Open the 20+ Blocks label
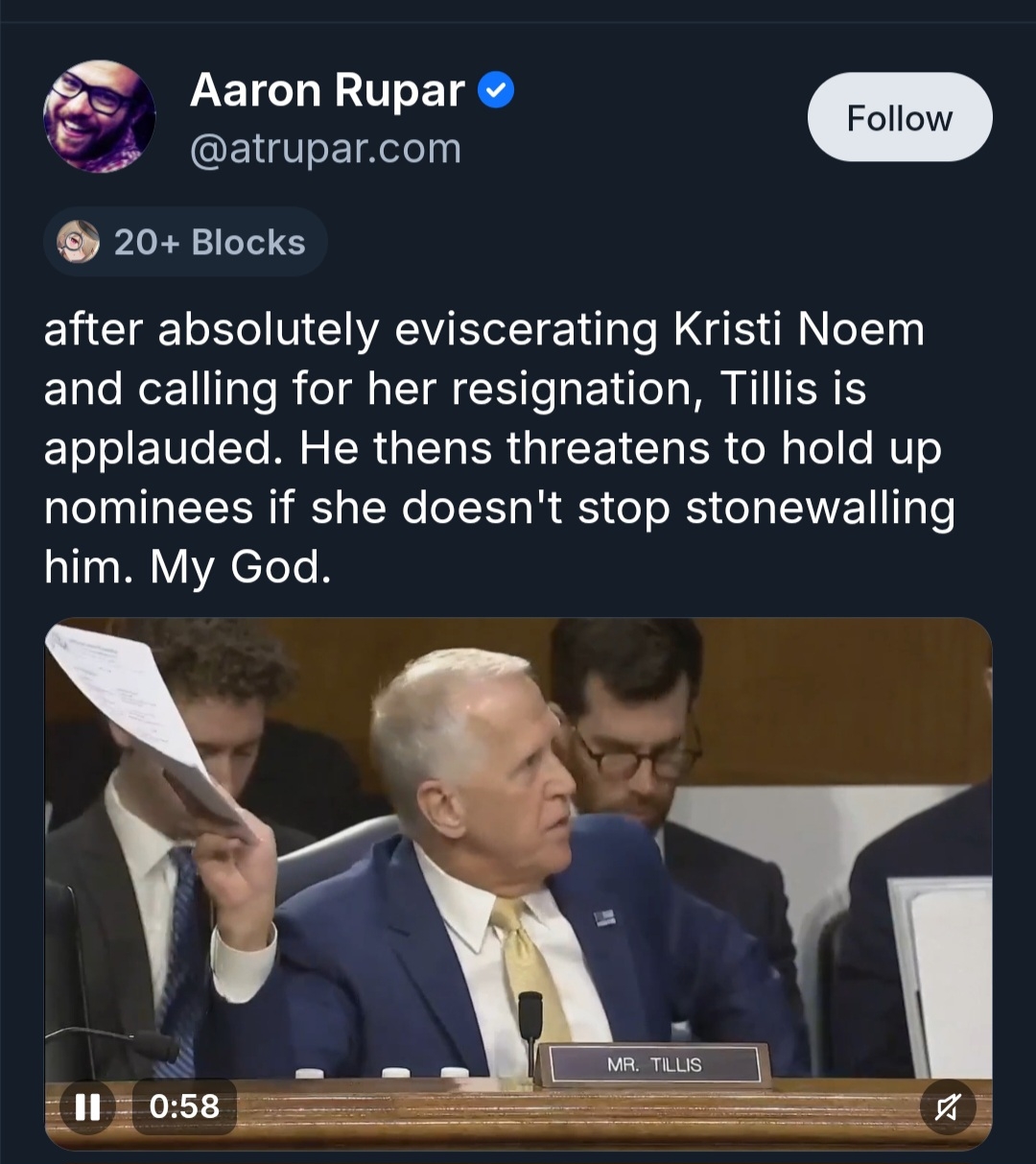The image size is (1036, 1164). point(209,243)
